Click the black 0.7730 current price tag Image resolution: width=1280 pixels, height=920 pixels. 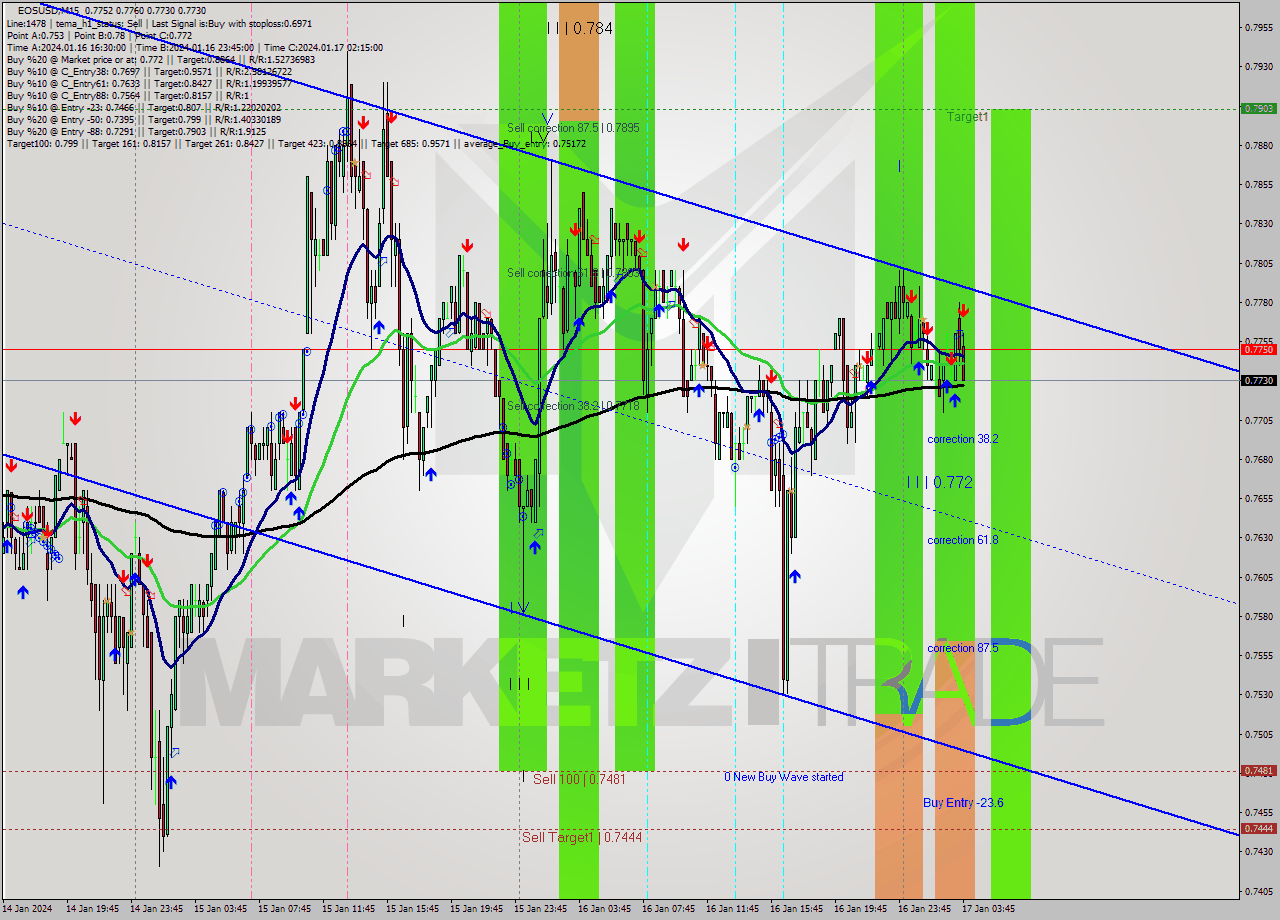point(1258,381)
